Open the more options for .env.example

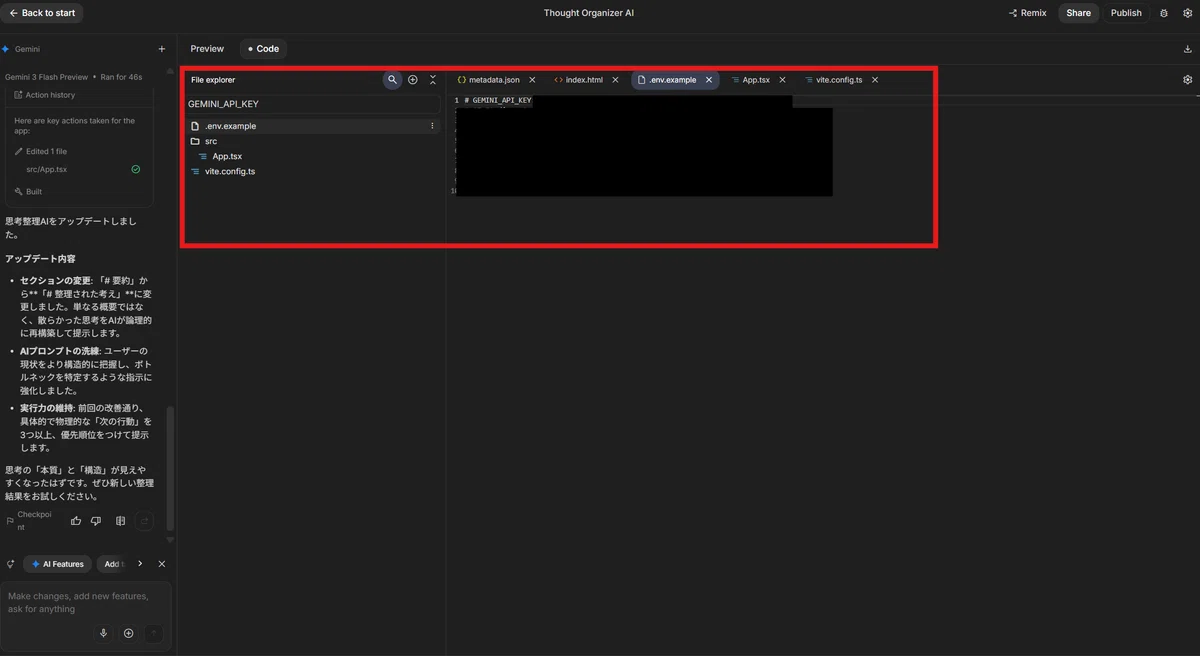(x=432, y=126)
